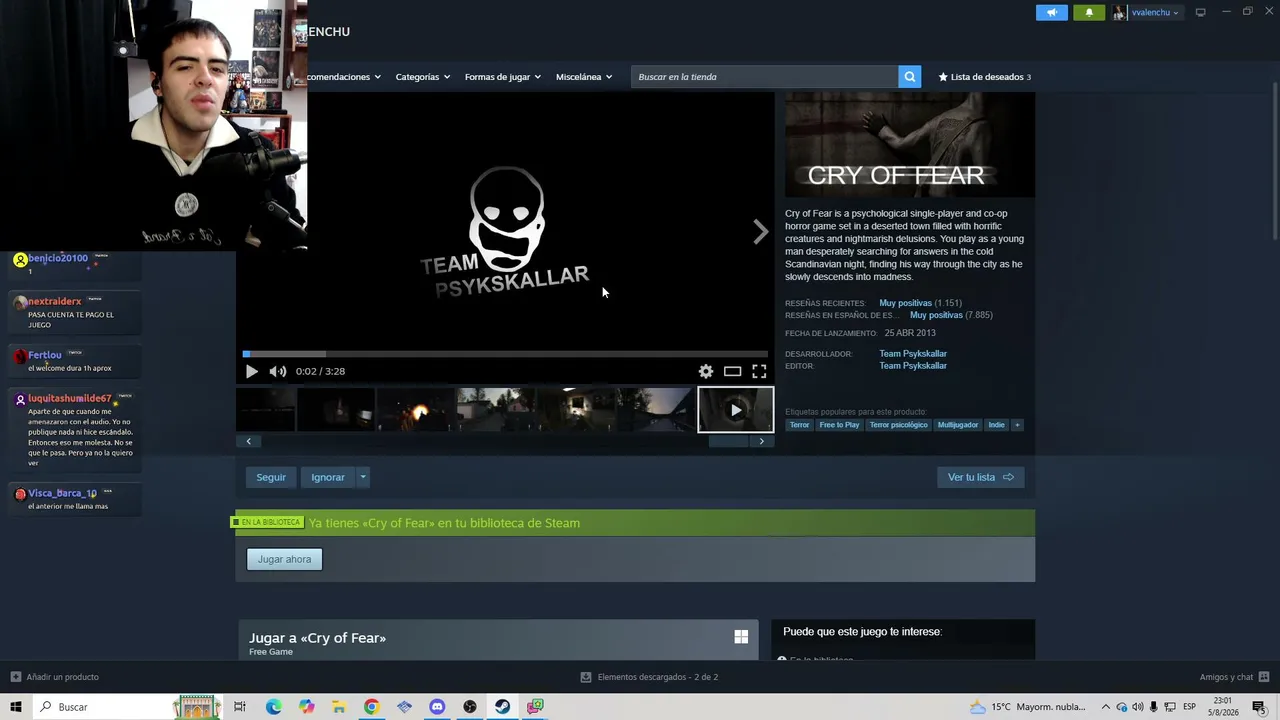Switch ESP keyboard language indicator
The width and height of the screenshot is (1280, 720).
pyautogui.click(x=1189, y=707)
